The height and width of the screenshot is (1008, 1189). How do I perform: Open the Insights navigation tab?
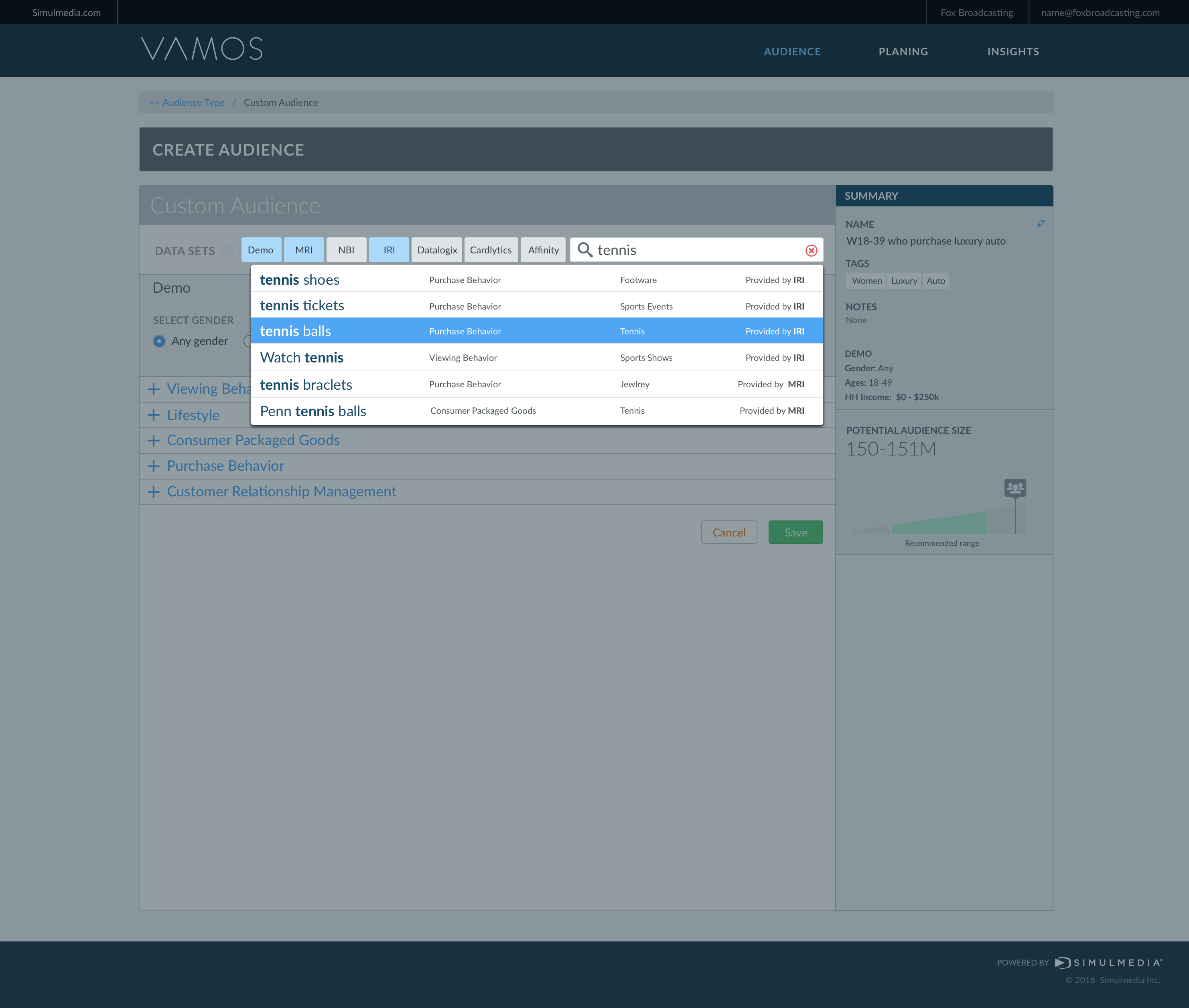(1014, 51)
